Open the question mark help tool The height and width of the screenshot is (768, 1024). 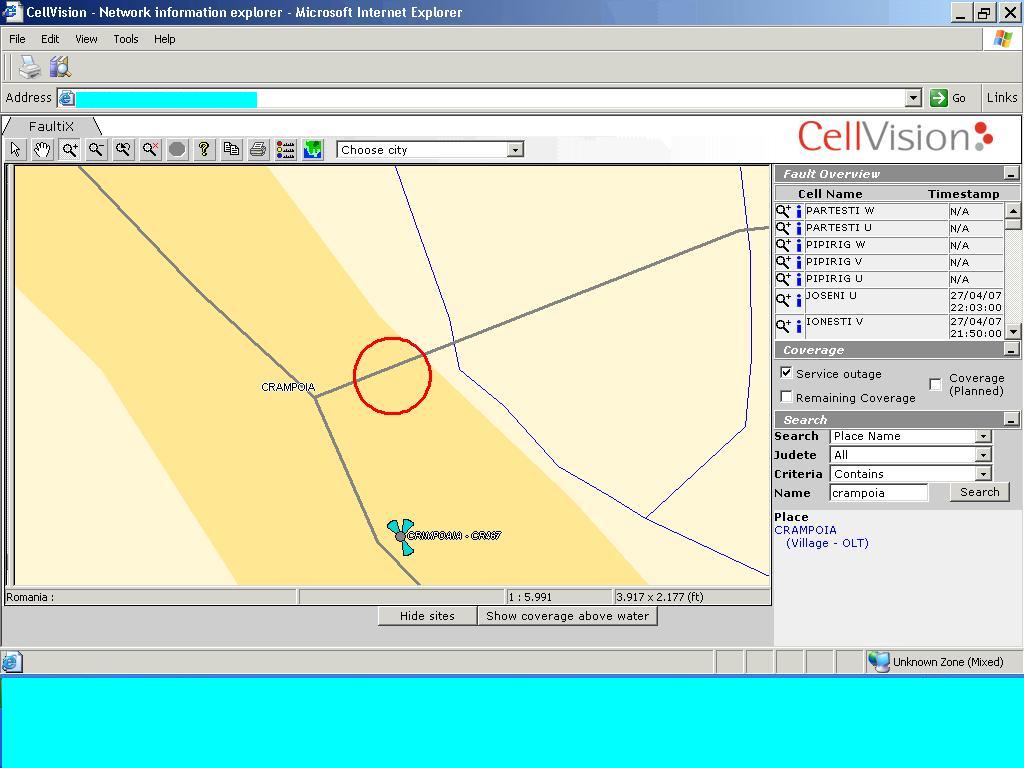tap(204, 150)
